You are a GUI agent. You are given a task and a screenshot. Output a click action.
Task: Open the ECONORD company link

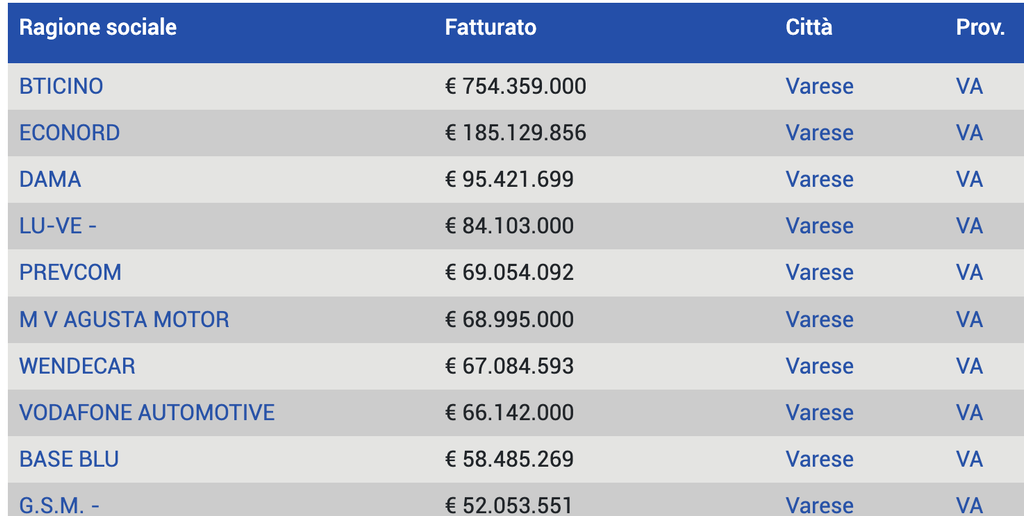(69, 133)
